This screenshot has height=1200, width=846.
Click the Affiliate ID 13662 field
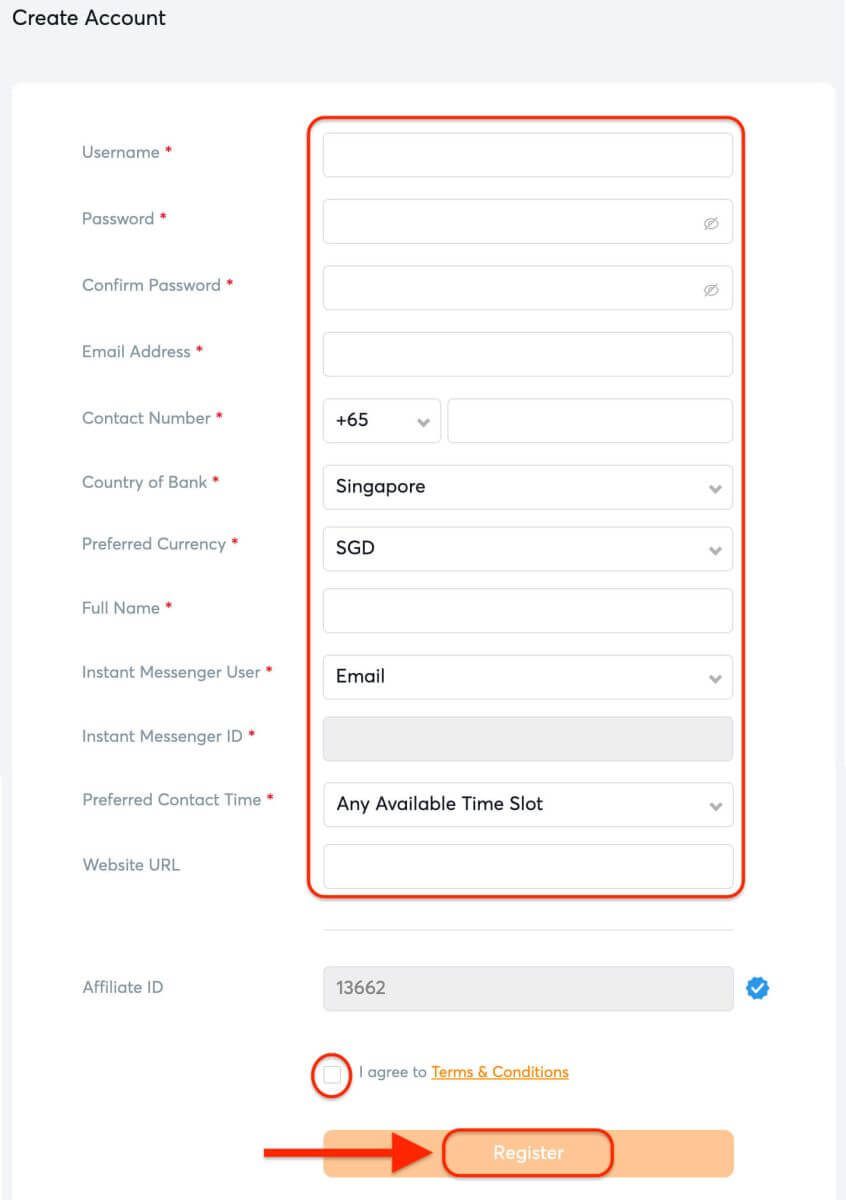527,988
